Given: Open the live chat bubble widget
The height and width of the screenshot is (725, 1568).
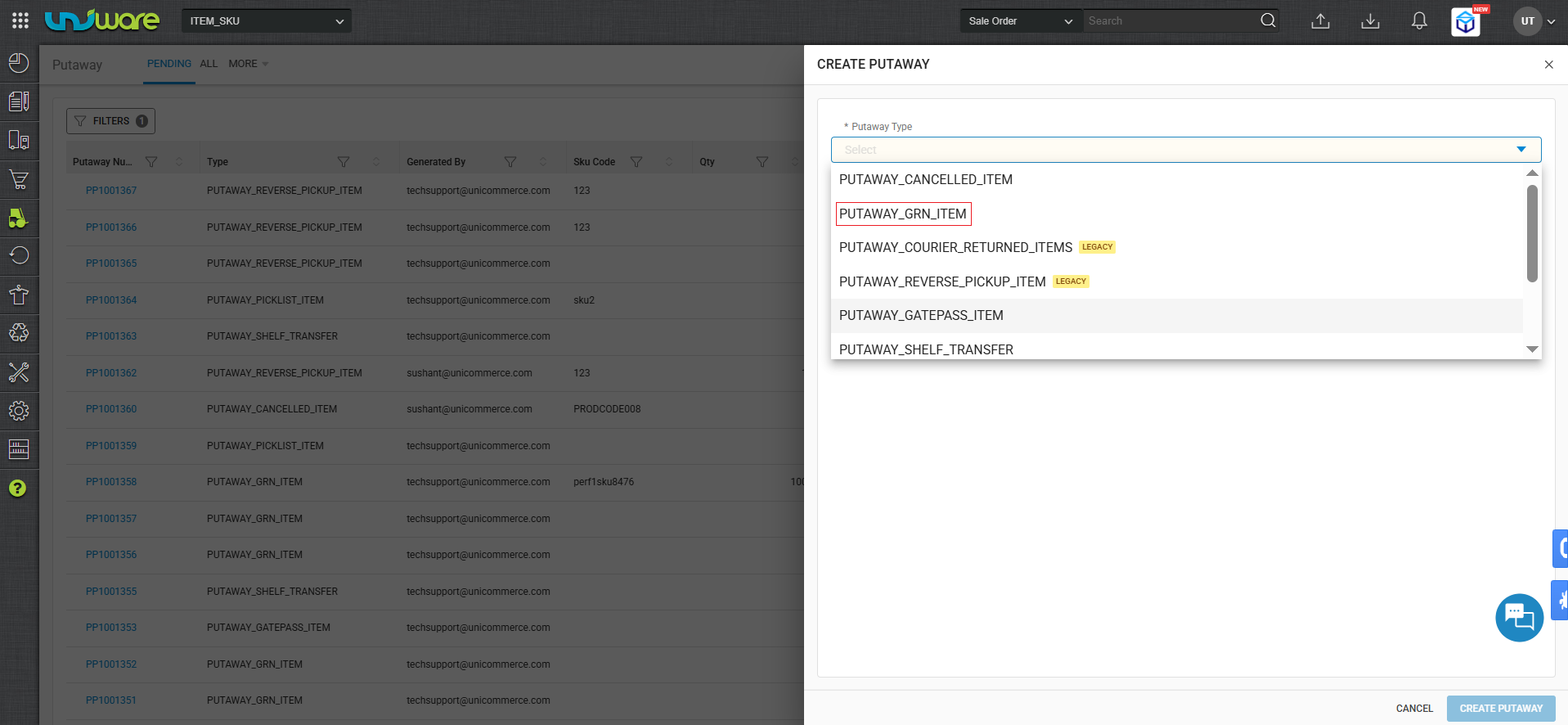Looking at the screenshot, I should coord(1519,618).
